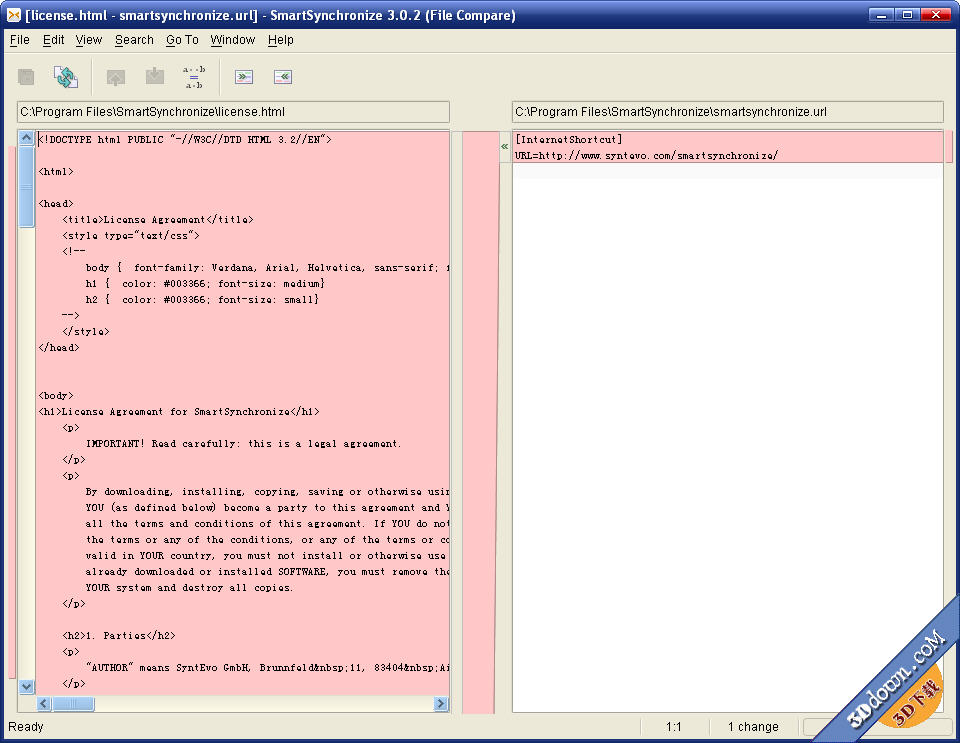Click the right smartsynchronize.url path field

click(x=727, y=112)
